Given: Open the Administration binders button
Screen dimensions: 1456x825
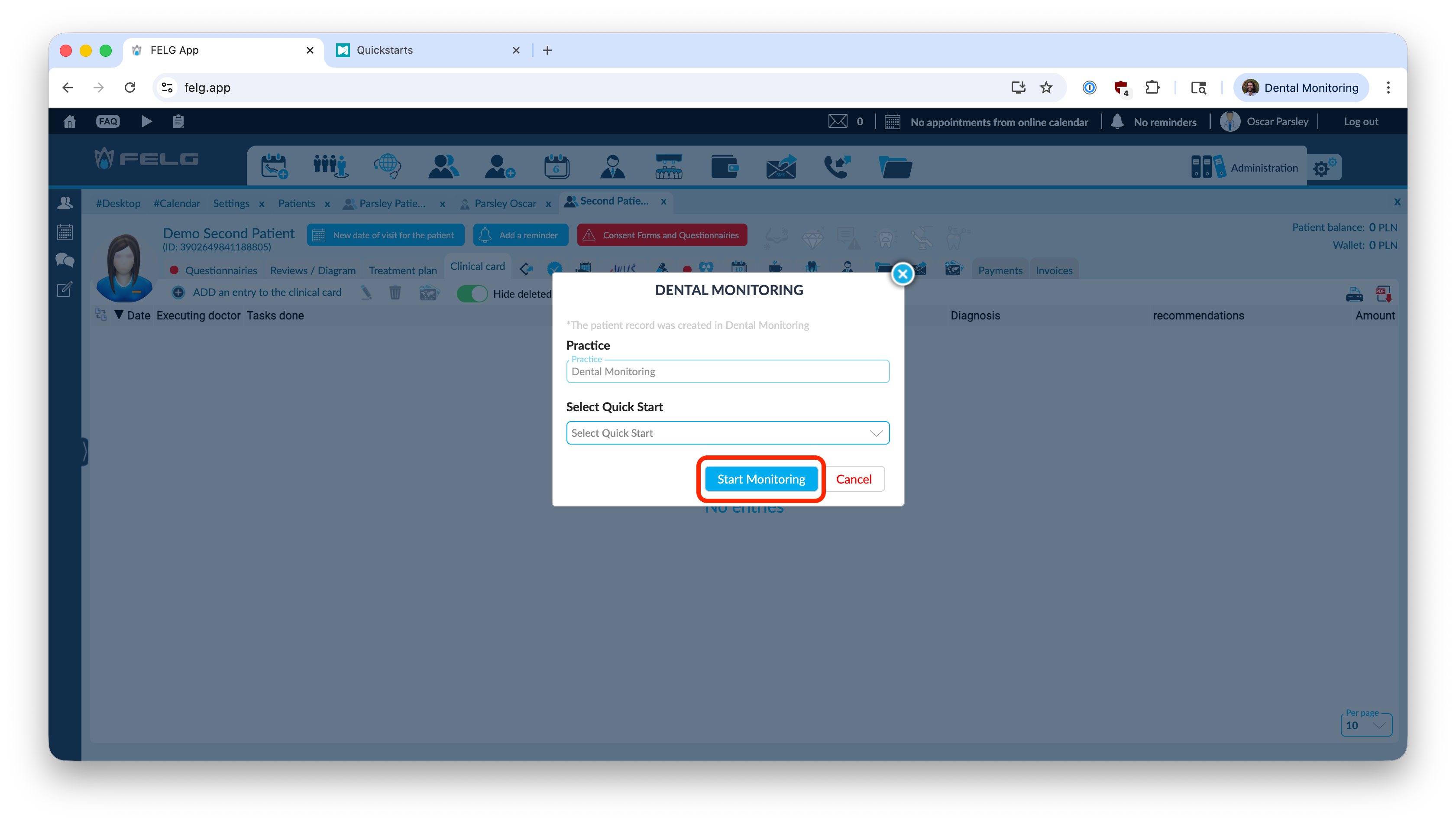Looking at the screenshot, I should pyautogui.click(x=1244, y=167).
